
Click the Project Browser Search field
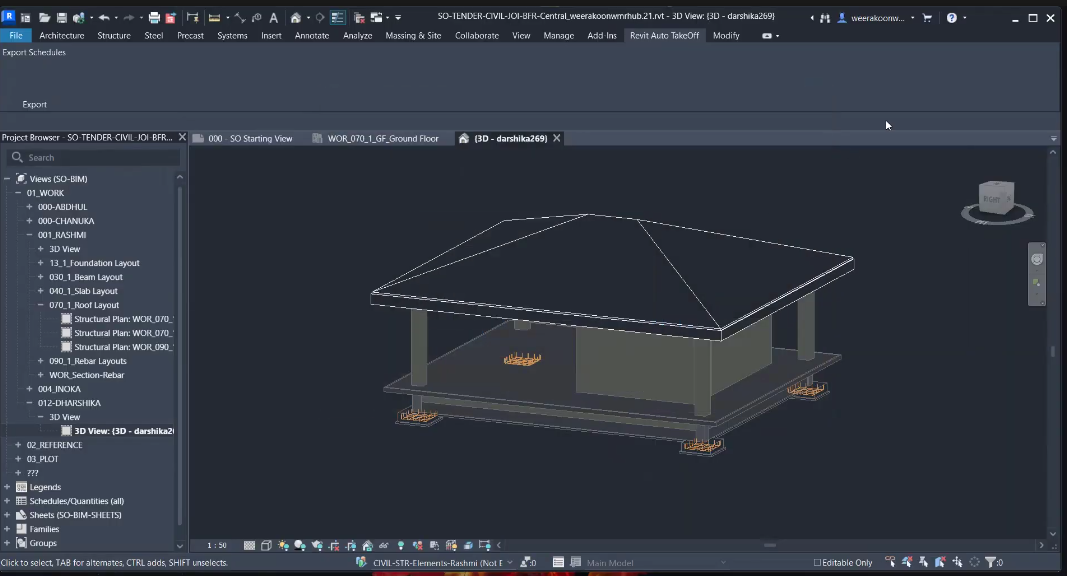pyautogui.click(x=94, y=157)
